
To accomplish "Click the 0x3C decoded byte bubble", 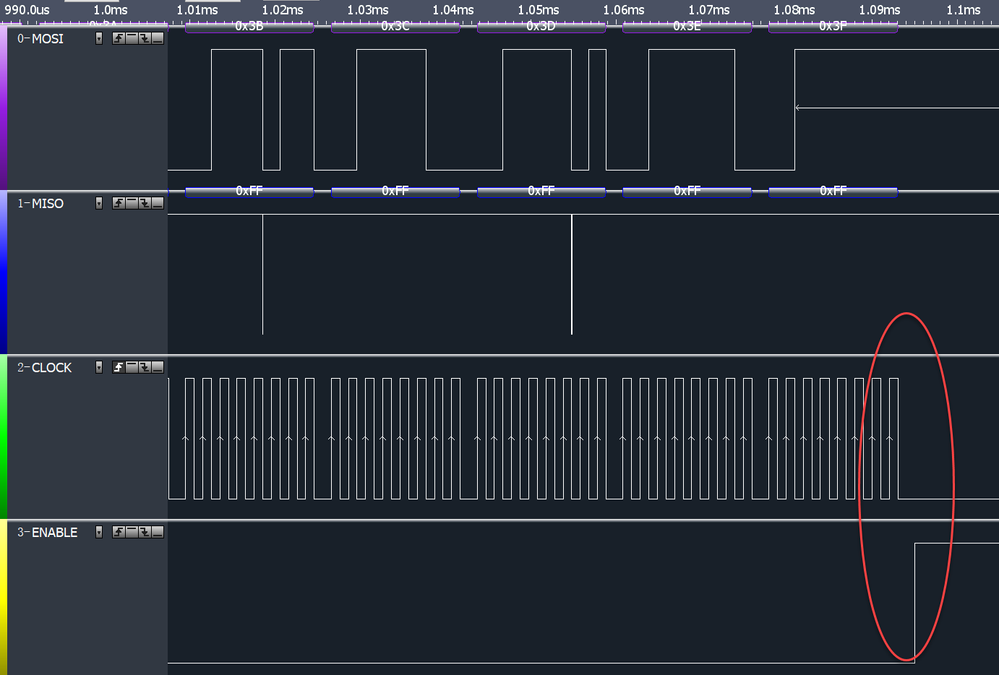I will click(x=395, y=27).
